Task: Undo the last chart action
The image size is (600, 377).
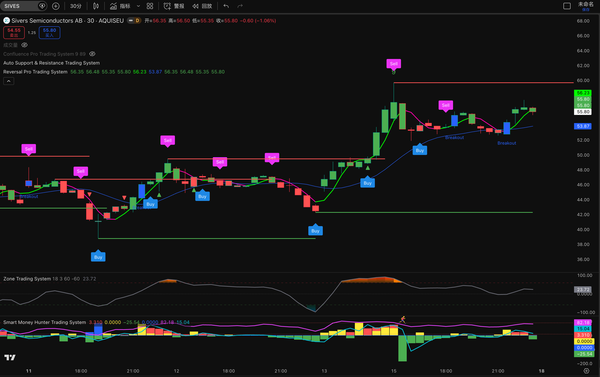Action: point(226,6)
